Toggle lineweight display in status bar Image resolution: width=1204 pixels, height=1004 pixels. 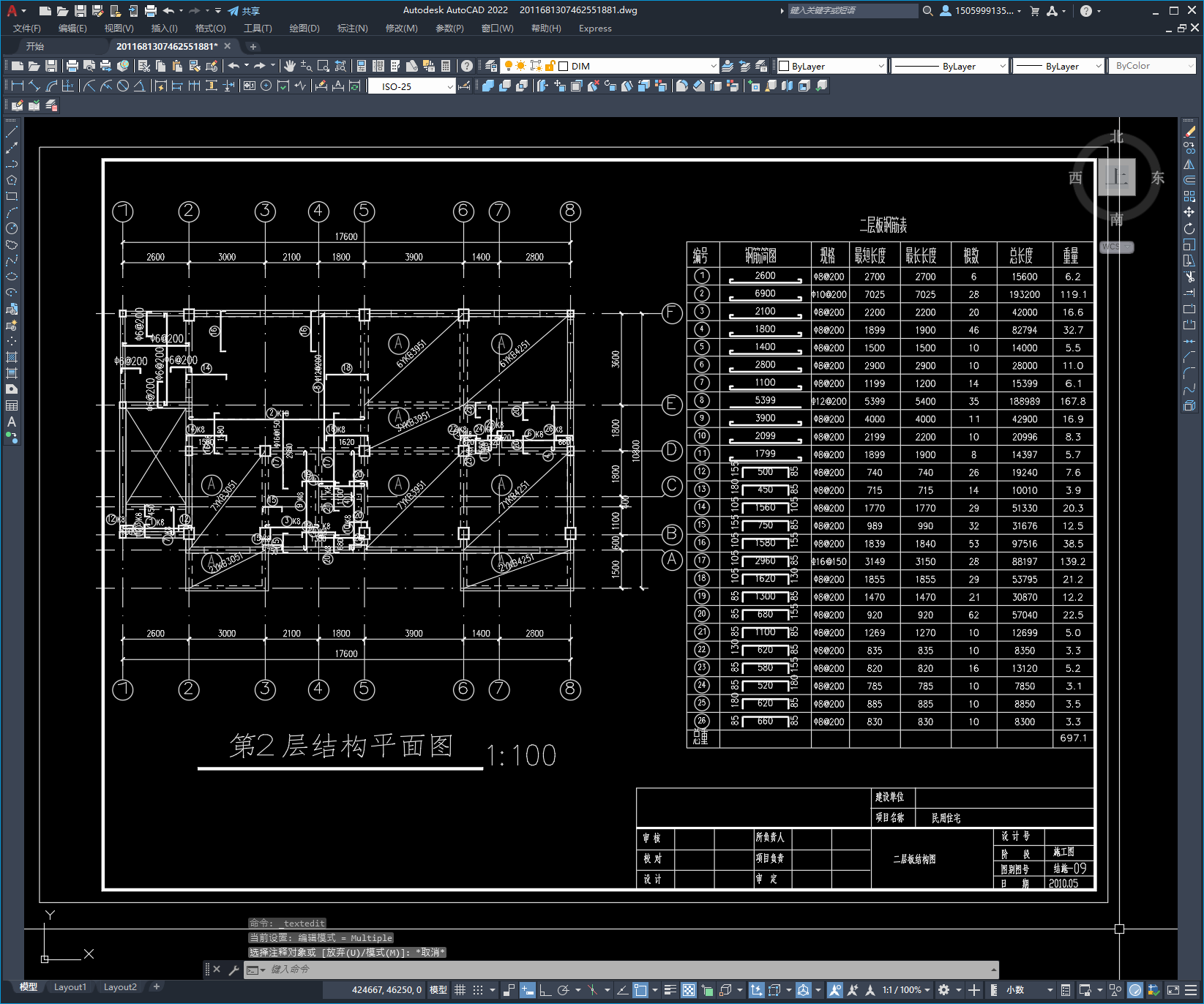[670, 990]
